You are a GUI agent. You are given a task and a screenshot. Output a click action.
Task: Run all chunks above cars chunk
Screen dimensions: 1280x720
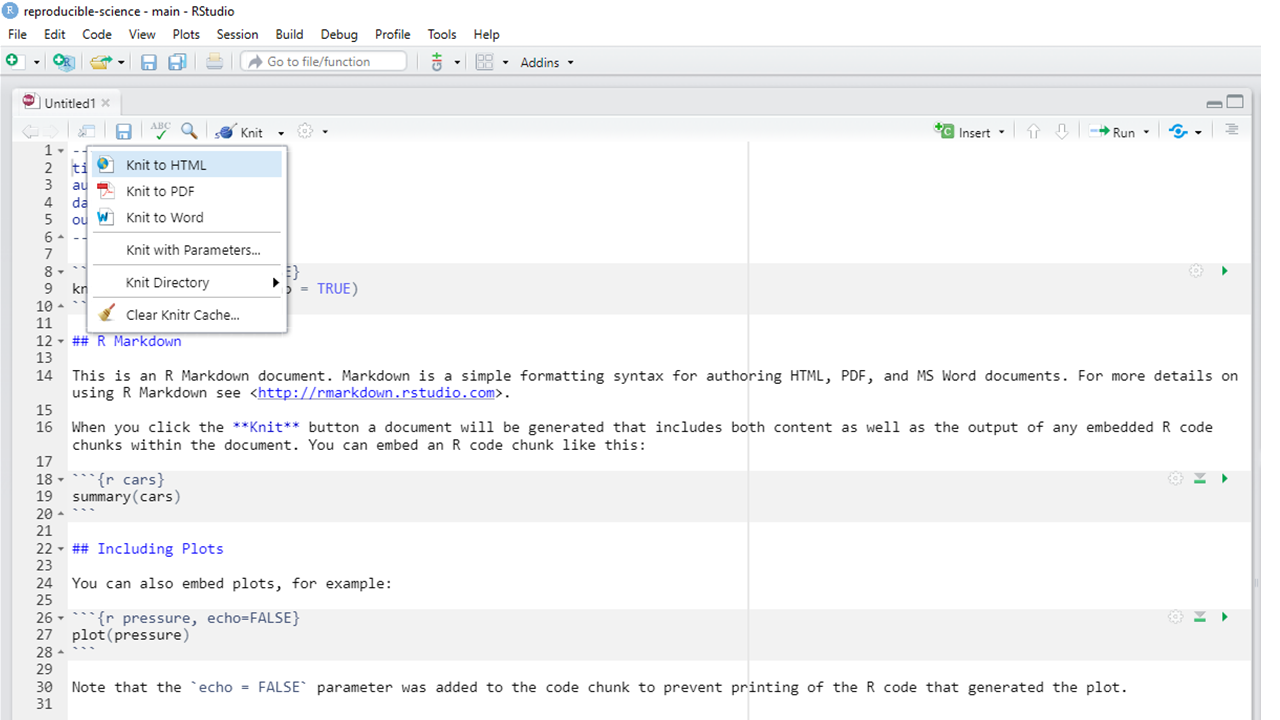click(x=1200, y=479)
